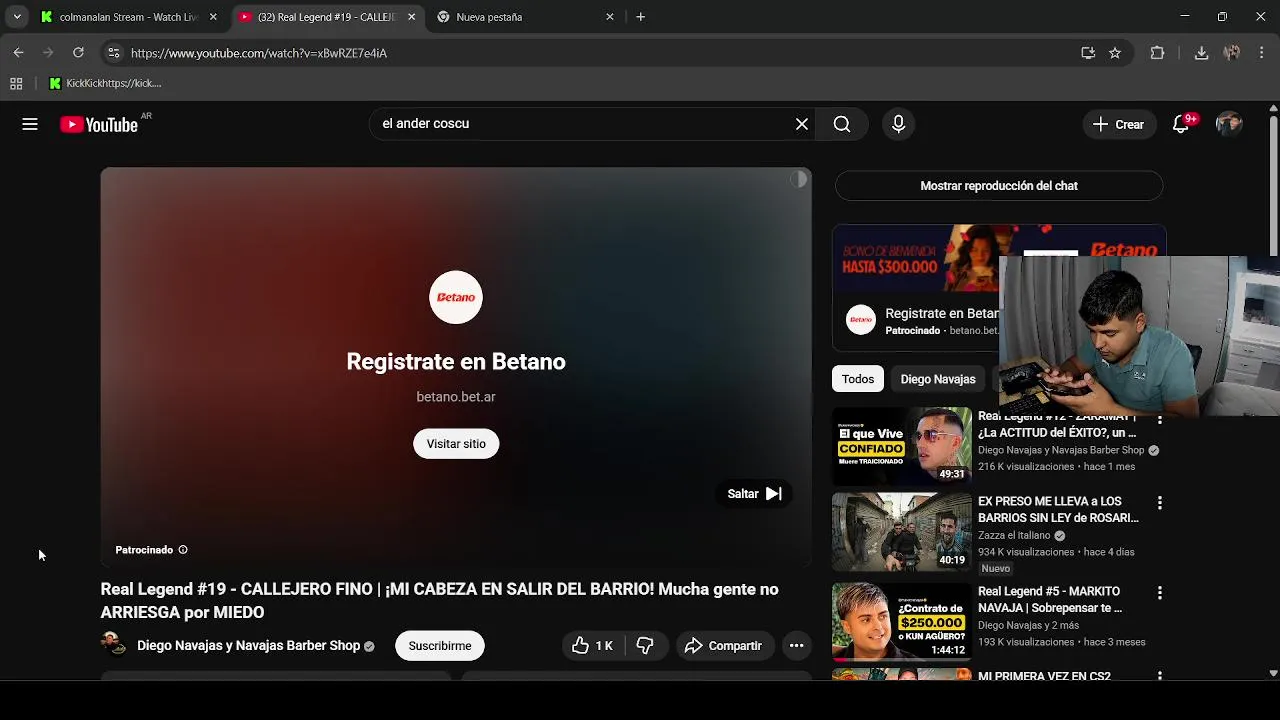Open the account avatar menu
Screen dimensions: 1280x720
coord(1229,124)
